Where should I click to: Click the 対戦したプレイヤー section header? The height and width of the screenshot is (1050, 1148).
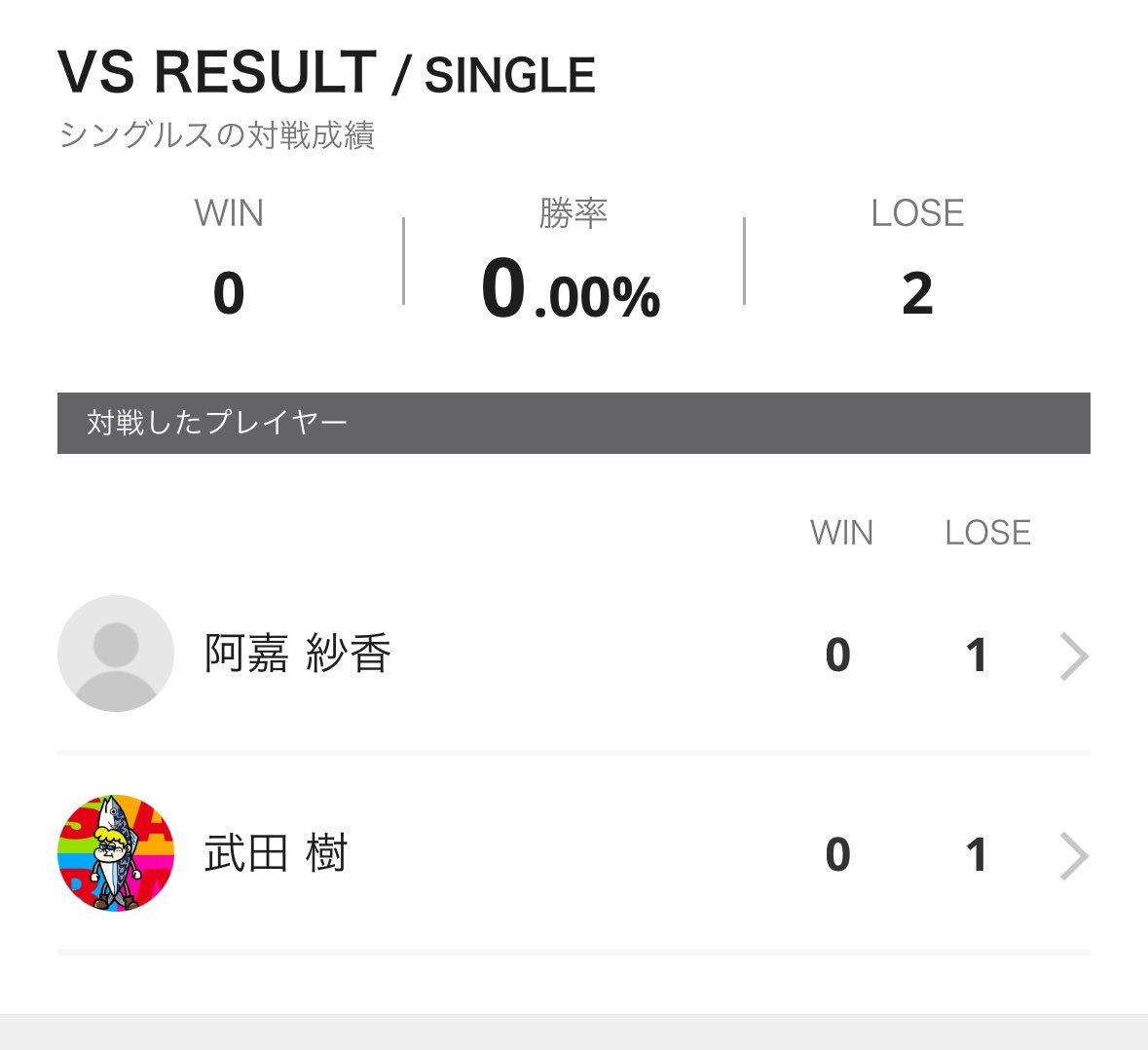pyautogui.click(x=574, y=424)
